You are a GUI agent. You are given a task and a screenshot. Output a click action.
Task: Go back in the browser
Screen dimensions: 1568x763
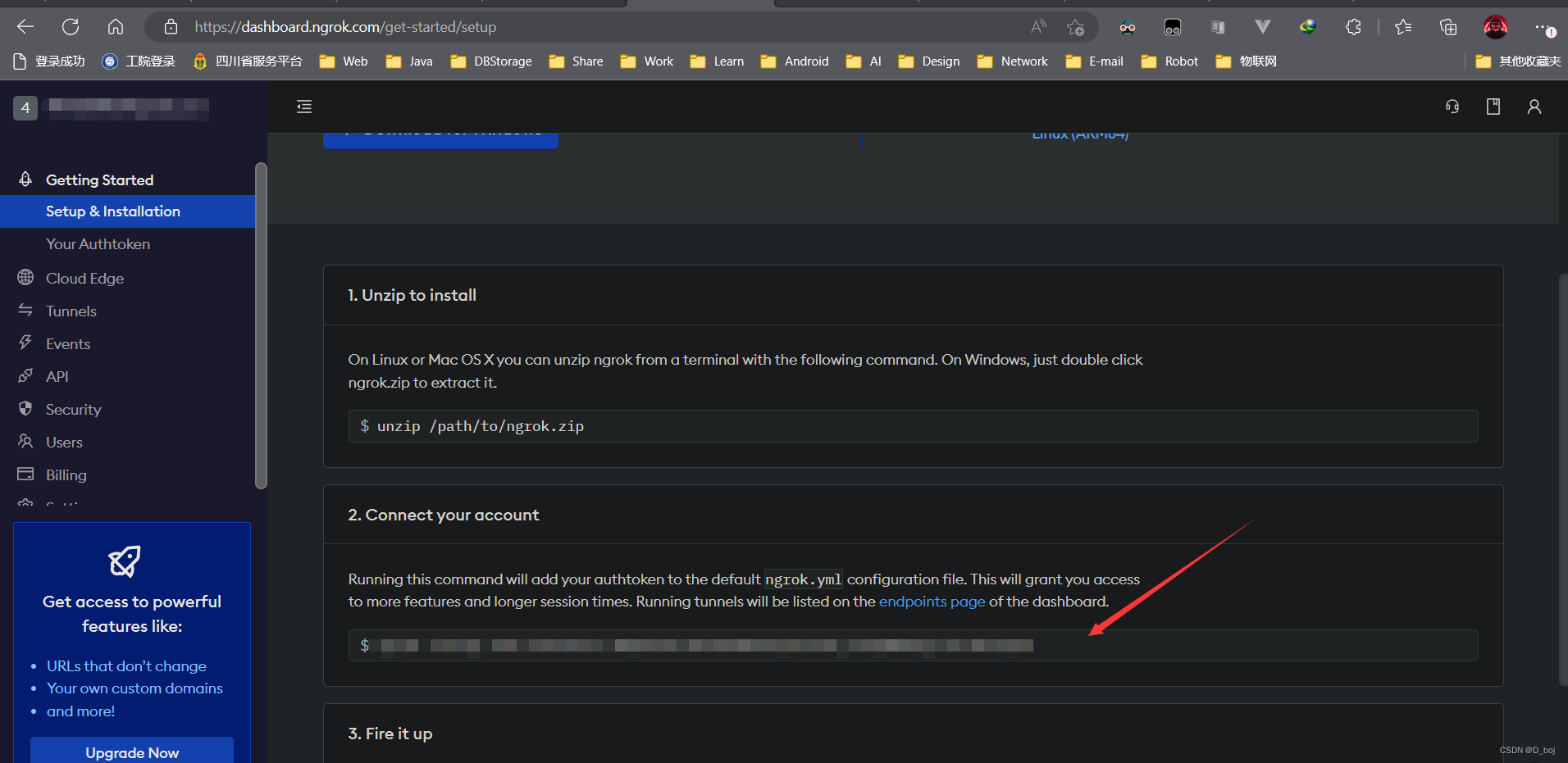point(25,27)
